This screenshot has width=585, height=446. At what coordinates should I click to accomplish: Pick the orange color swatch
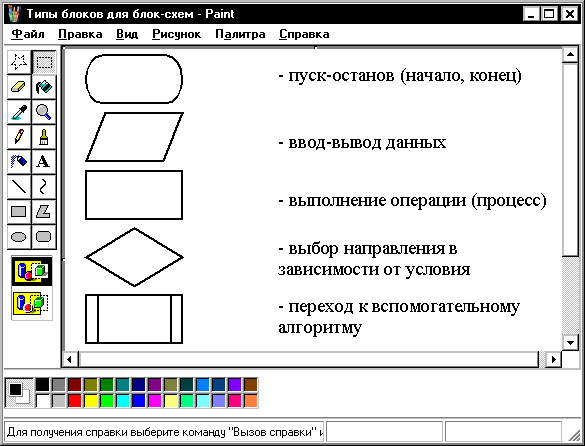pos(251,401)
